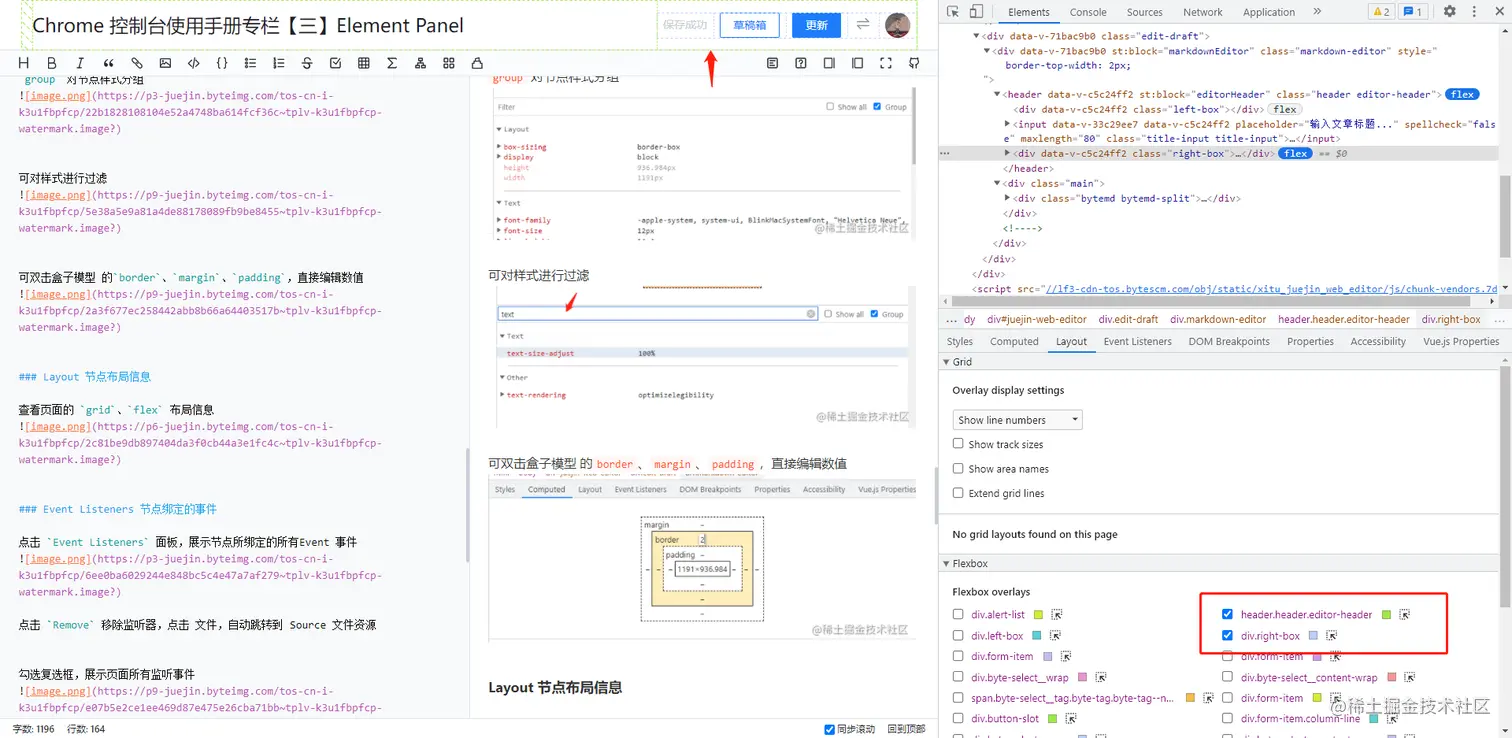Apply bold with the B toolbar icon

(53, 63)
